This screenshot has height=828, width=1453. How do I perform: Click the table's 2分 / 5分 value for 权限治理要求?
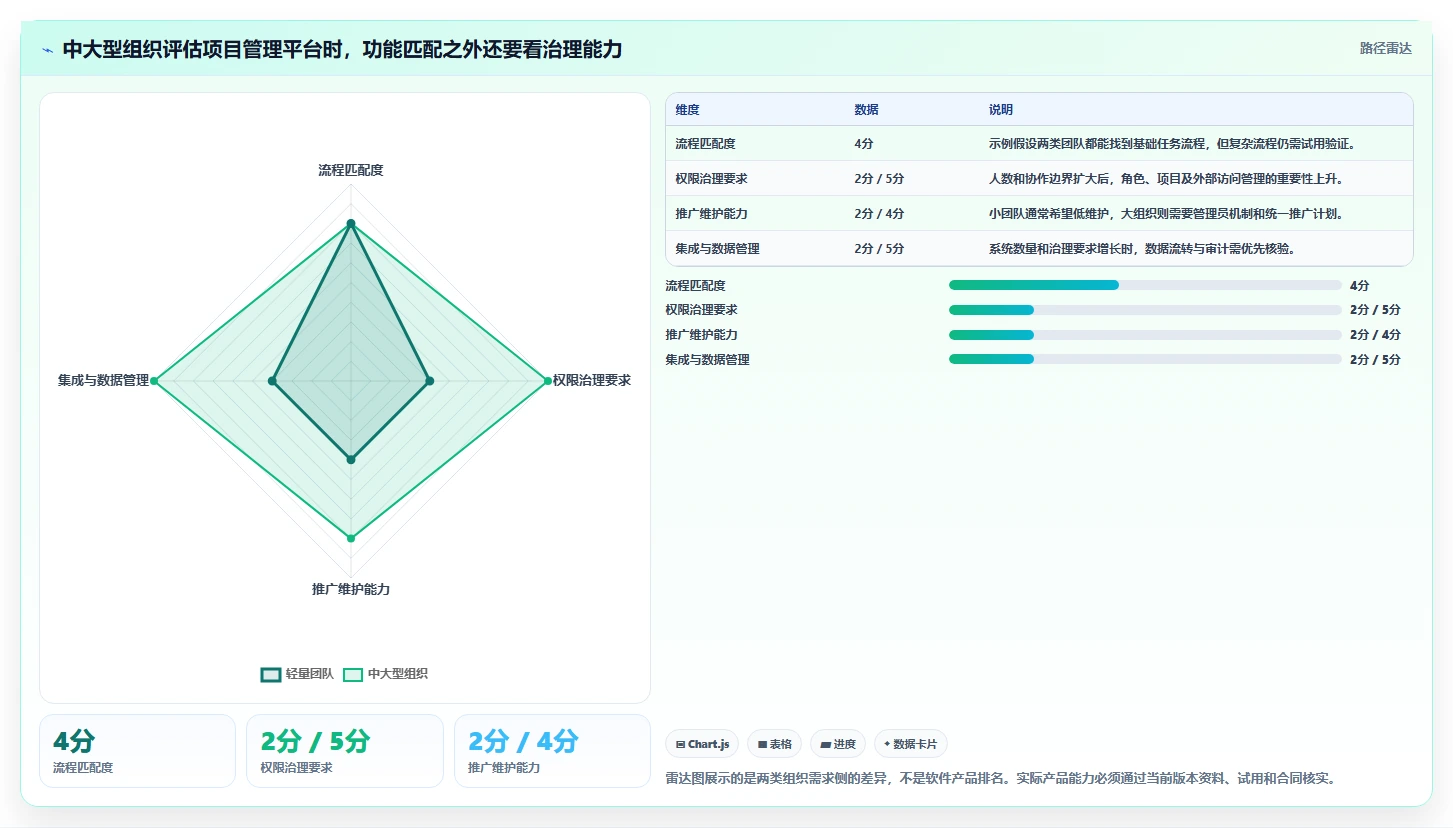tap(879, 179)
